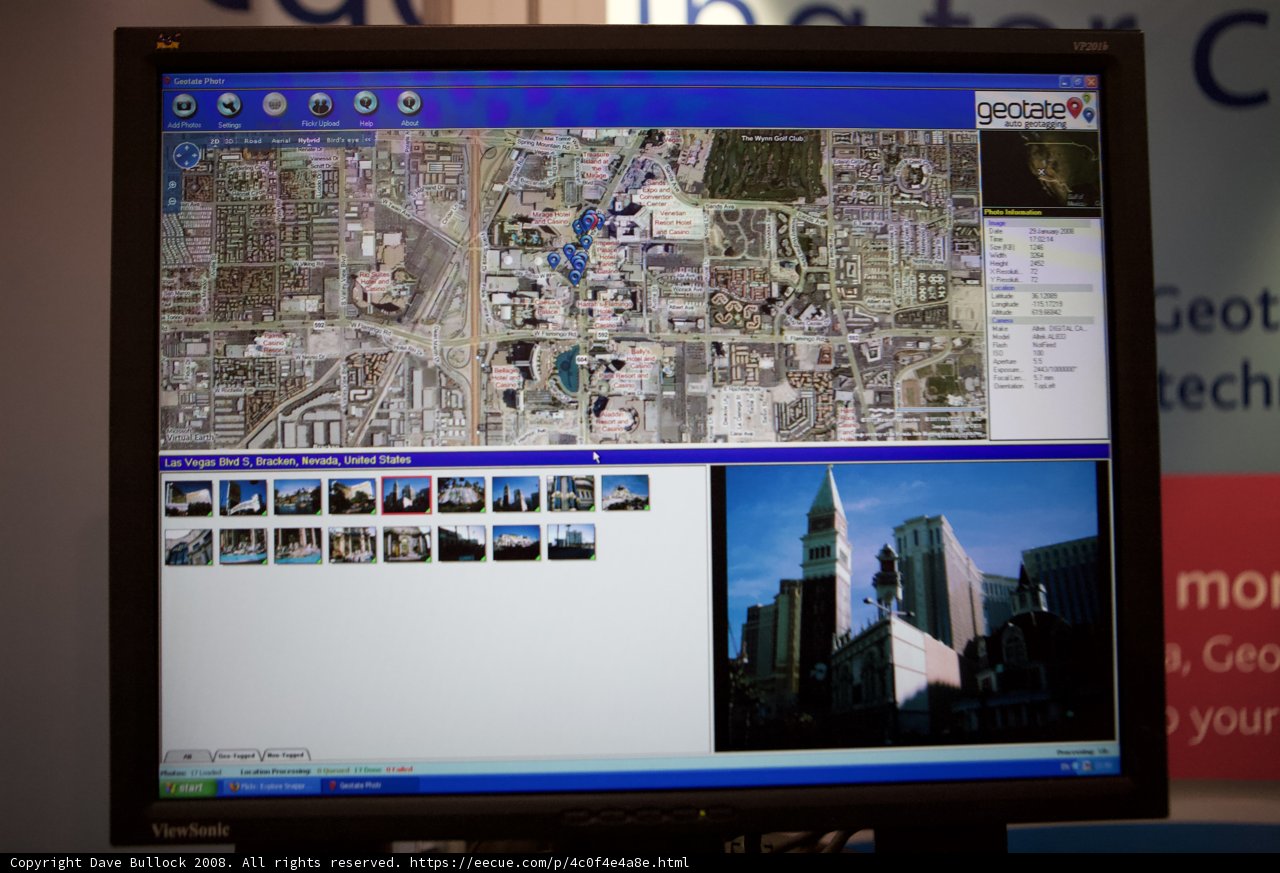Click the large preview photo of the tower
Image resolution: width=1280 pixels, height=873 pixels.
tap(912, 606)
